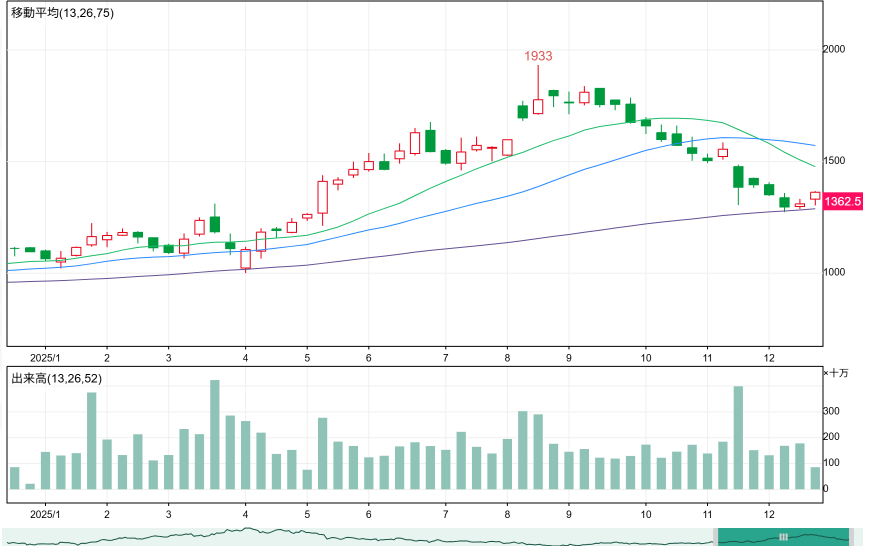Image resolution: width=872 pixels, height=552 pixels.
Task: Click the right edge of the navigator selection
Action: (x=849, y=537)
